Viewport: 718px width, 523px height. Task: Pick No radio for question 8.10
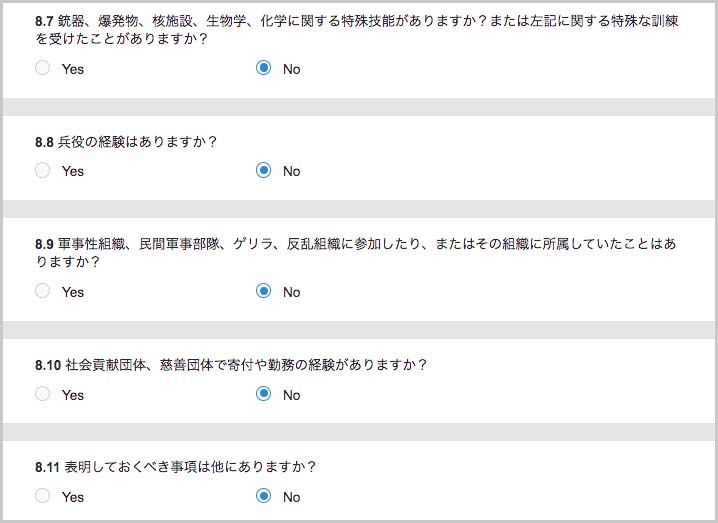(263, 394)
